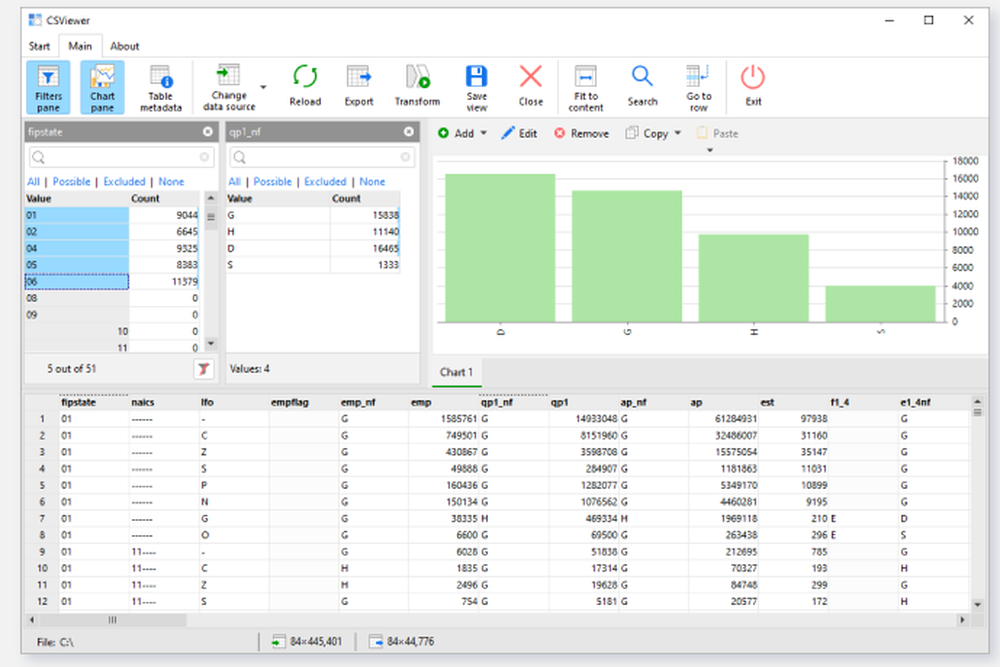Click Remove chart button
Screen dimensions: 1000x667
coord(581,133)
